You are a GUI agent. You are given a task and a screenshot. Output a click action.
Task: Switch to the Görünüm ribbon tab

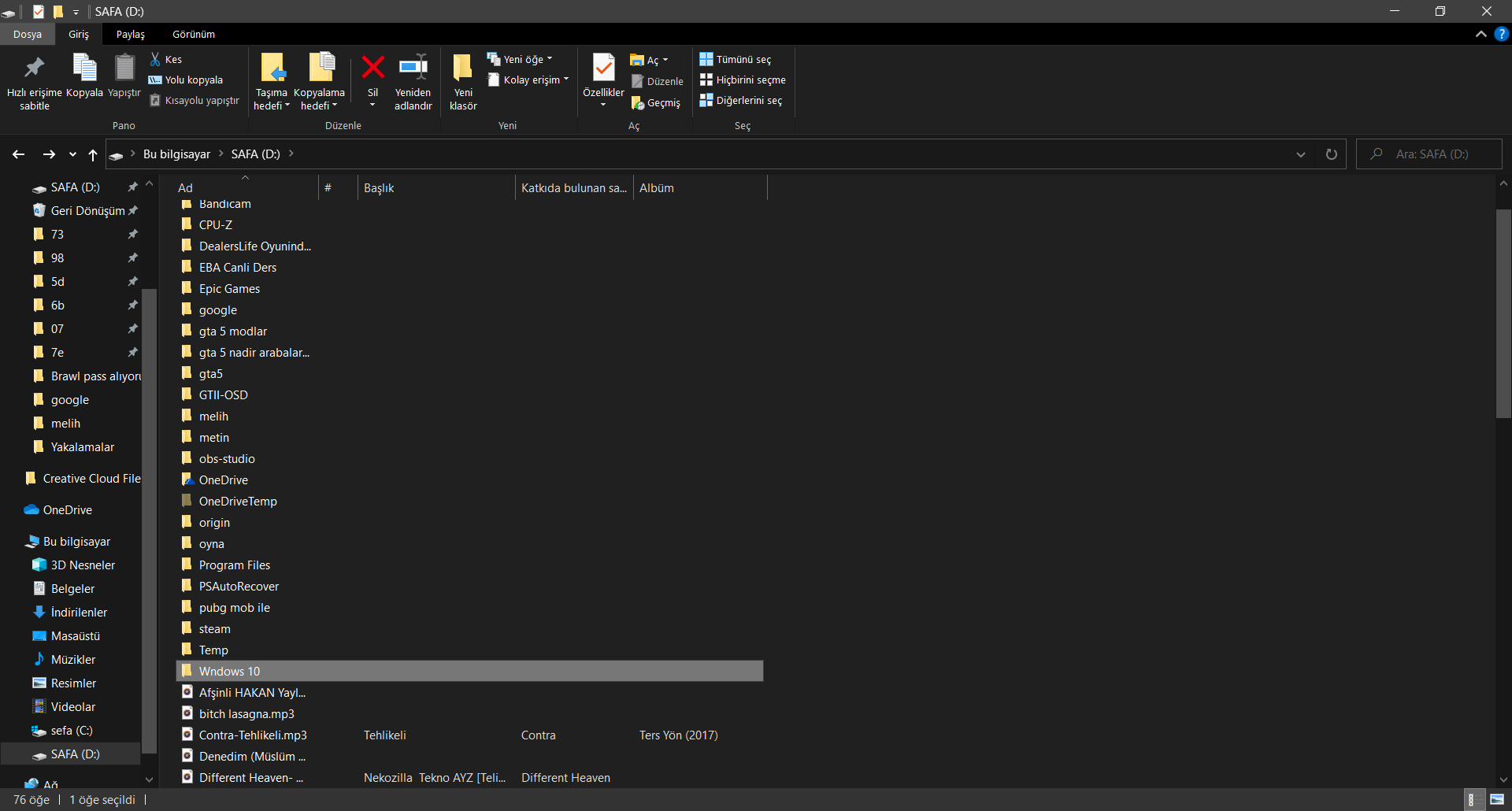coord(194,34)
